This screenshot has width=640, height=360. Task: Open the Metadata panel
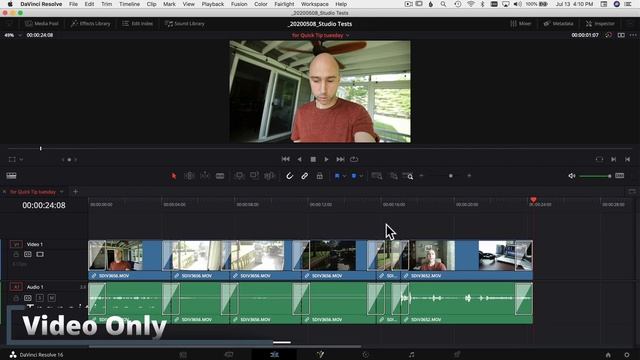(558, 24)
